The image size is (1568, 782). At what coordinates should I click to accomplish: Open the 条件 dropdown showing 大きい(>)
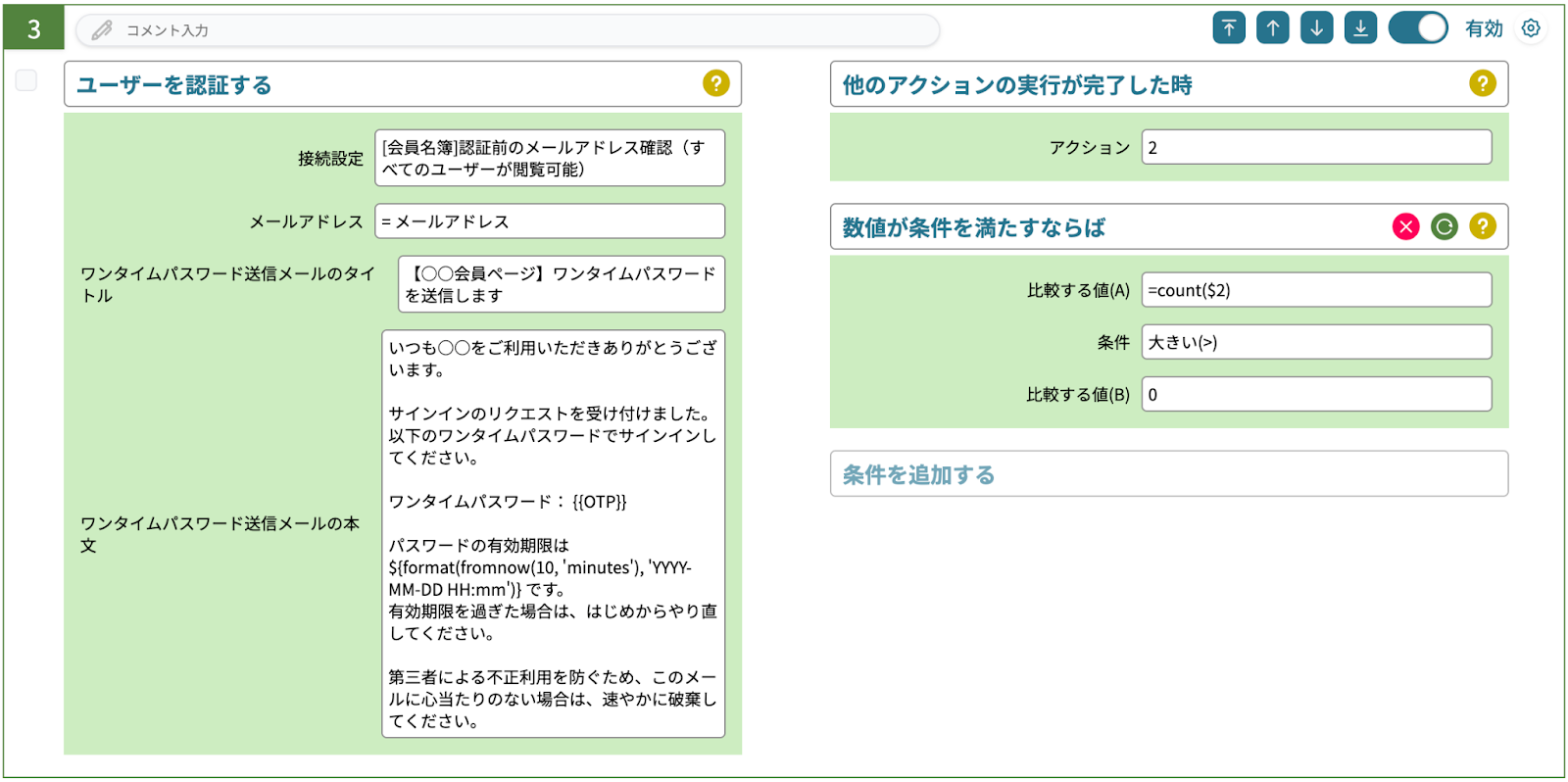1317,342
